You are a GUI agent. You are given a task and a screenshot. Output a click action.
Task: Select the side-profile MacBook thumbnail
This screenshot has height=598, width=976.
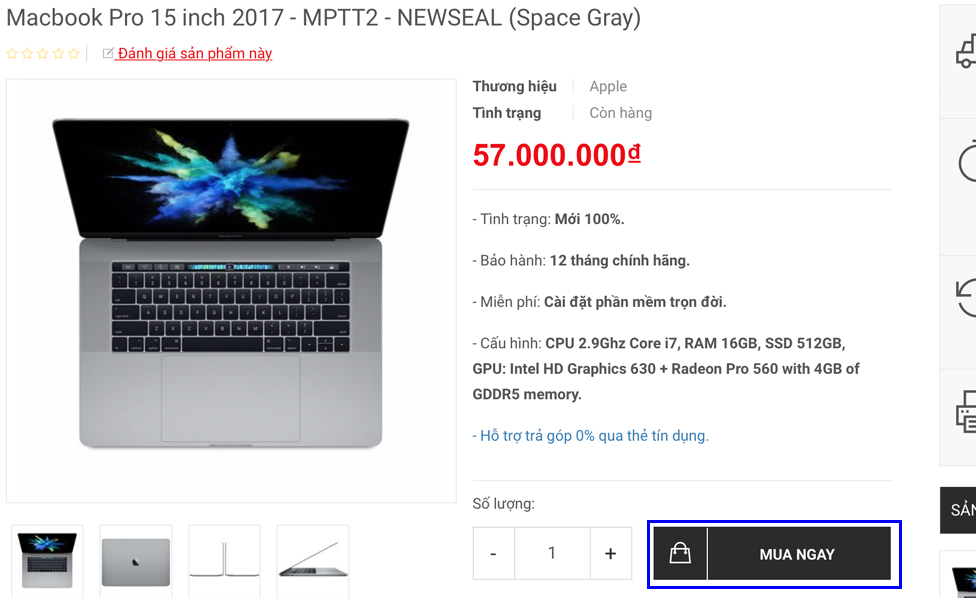pyautogui.click(x=313, y=561)
